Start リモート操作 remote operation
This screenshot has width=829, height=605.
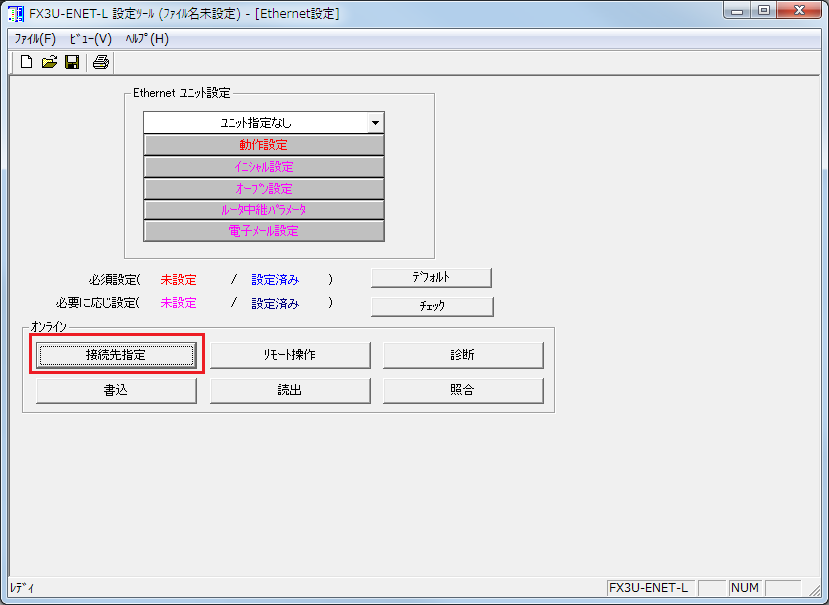click(289, 355)
